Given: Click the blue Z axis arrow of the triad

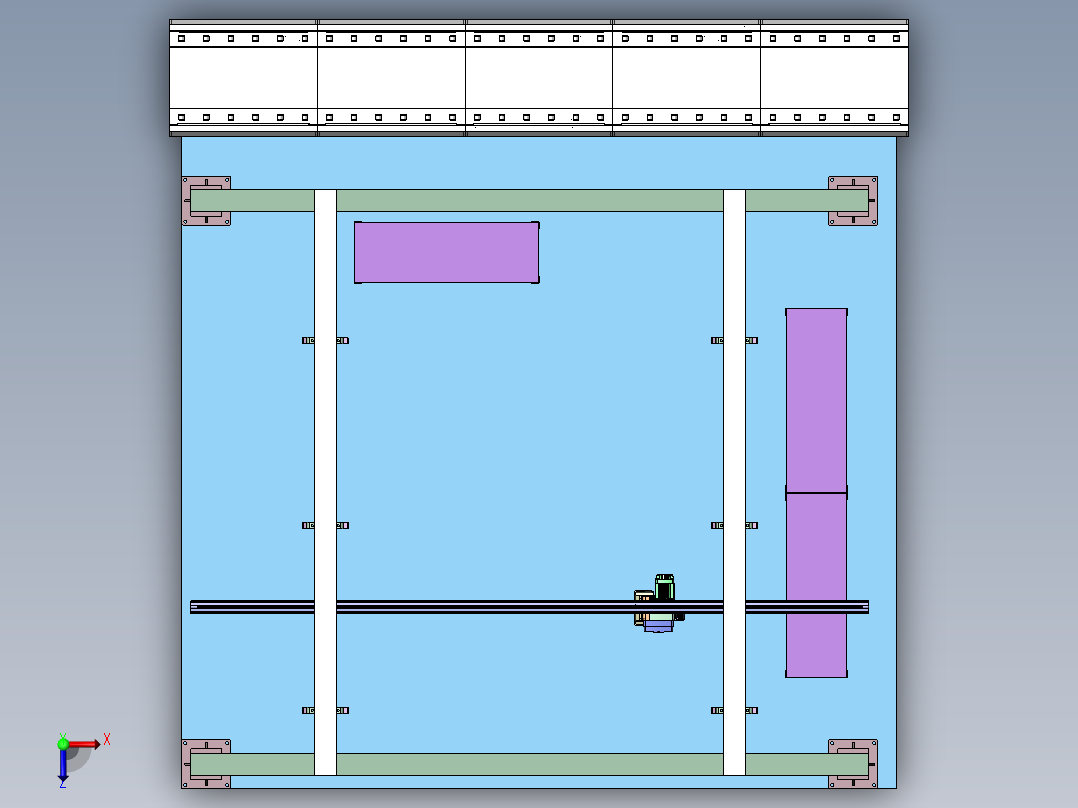Looking at the screenshot, I should click(x=63, y=765).
